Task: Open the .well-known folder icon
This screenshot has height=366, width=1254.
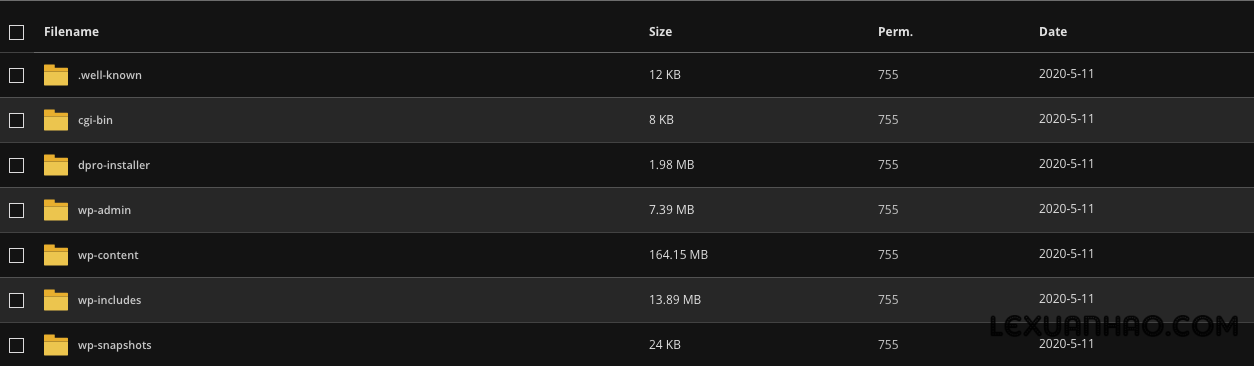Action: 56,75
